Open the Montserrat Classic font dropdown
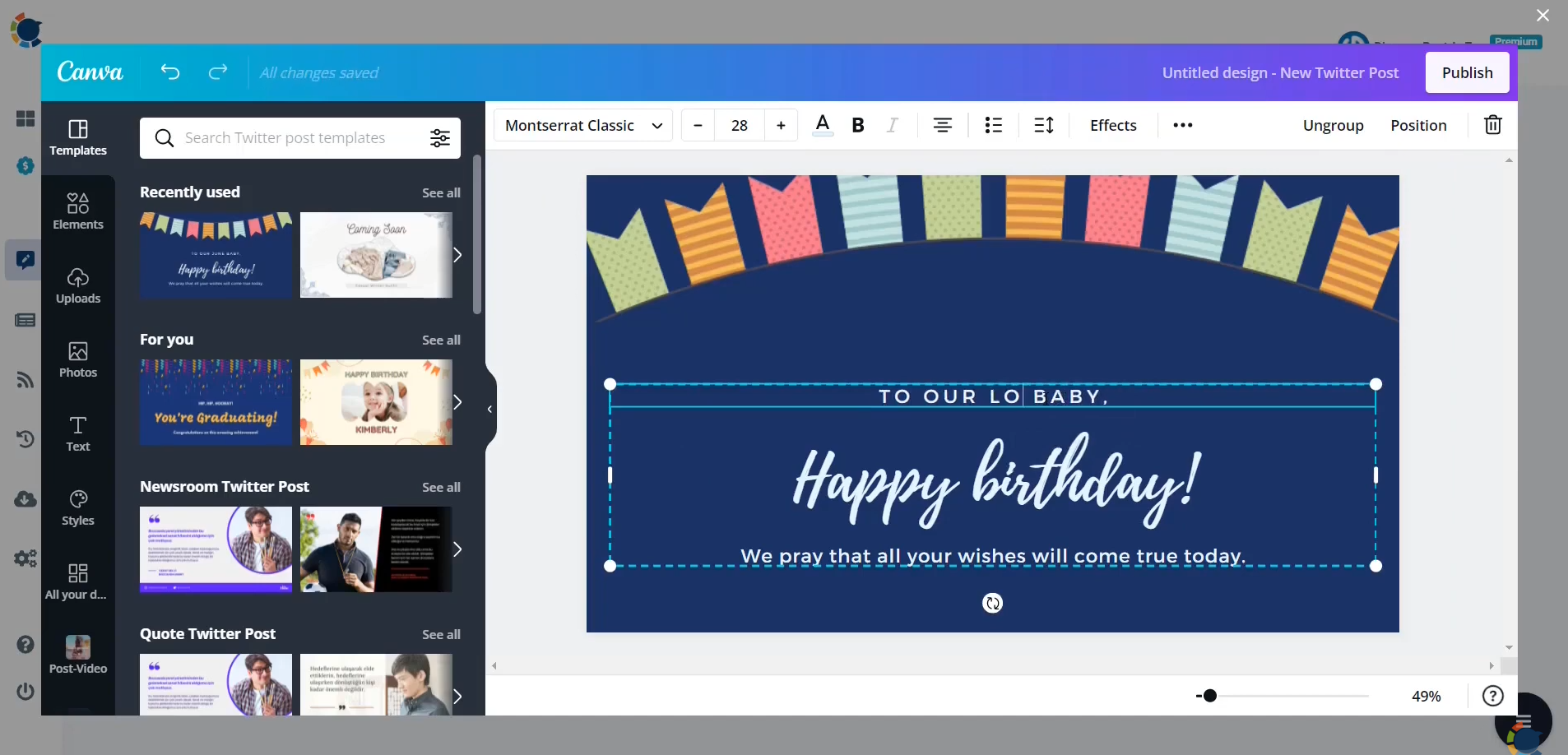The height and width of the screenshot is (755, 1568). click(x=583, y=125)
